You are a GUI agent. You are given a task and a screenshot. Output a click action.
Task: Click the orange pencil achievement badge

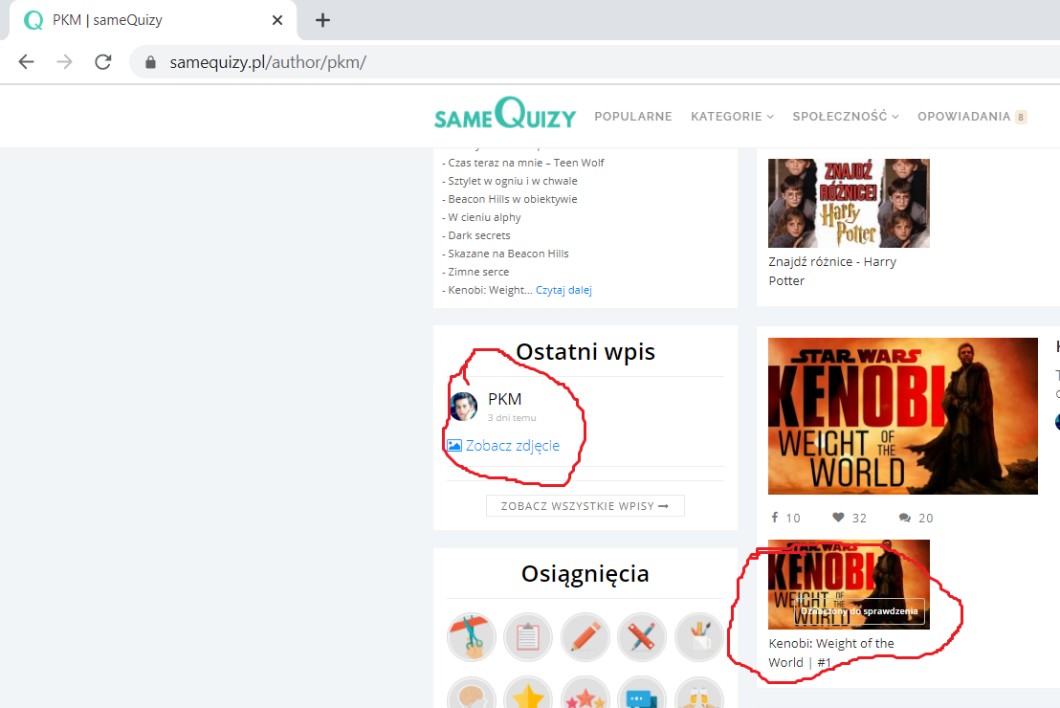[x=585, y=637]
